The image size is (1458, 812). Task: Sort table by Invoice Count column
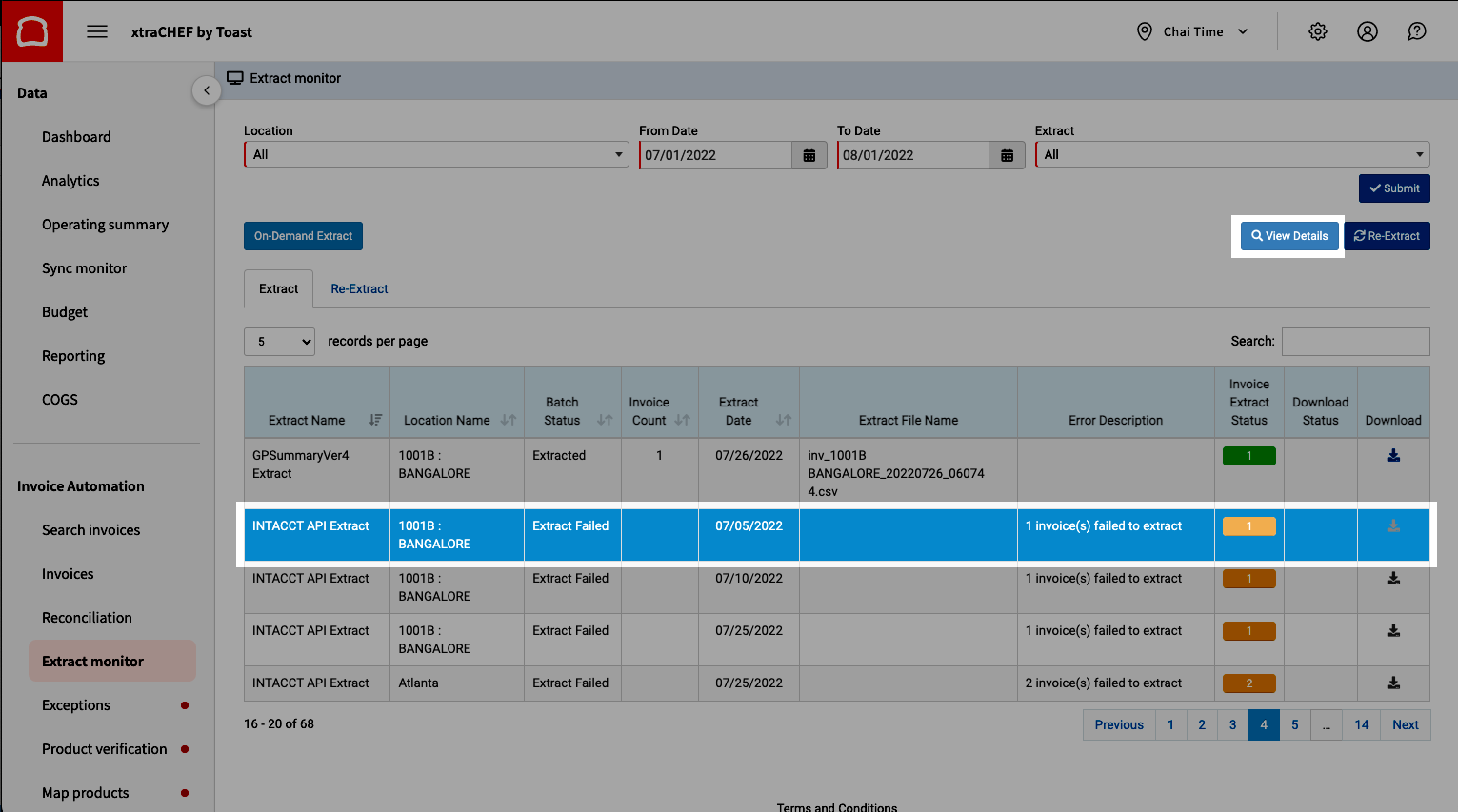tap(683, 420)
